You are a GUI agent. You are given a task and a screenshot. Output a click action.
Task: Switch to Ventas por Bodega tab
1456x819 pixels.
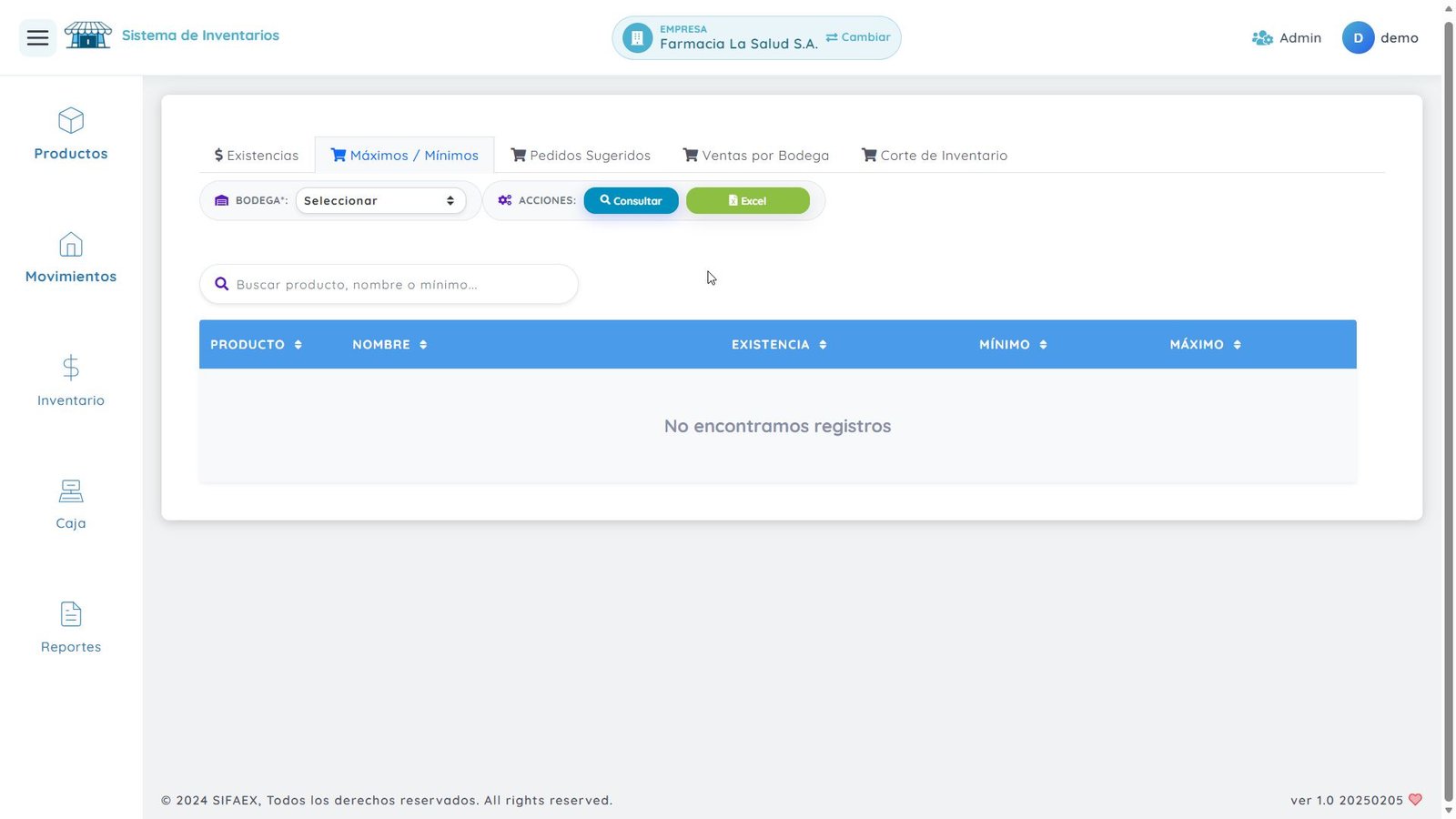tap(756, 156)
